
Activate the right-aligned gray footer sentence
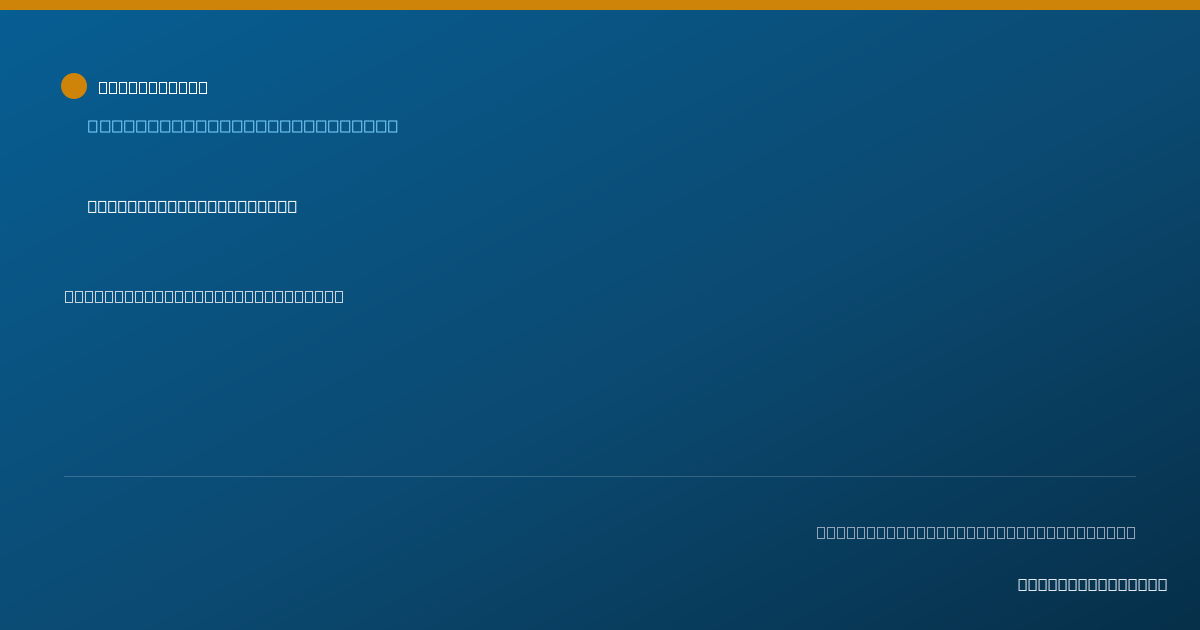tap(976, 532)
